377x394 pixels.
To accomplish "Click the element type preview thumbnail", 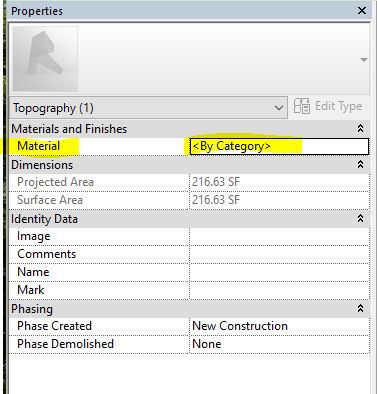I will click(45, 59).
